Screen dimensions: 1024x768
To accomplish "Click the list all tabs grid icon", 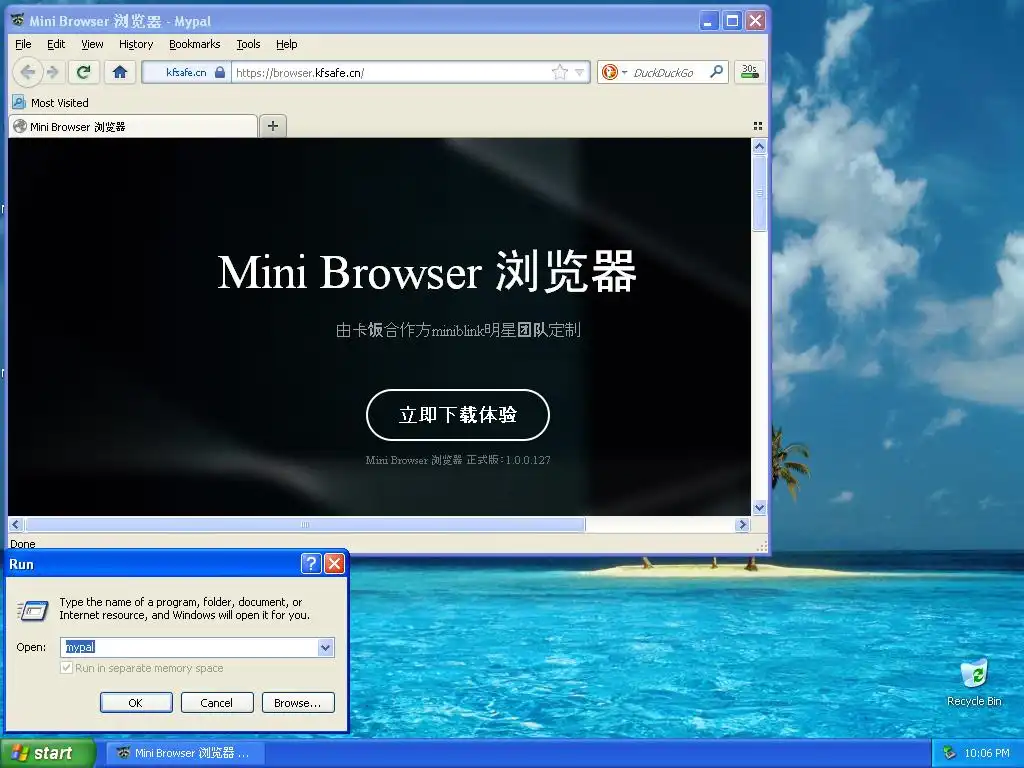I will (x=758, y=126).
